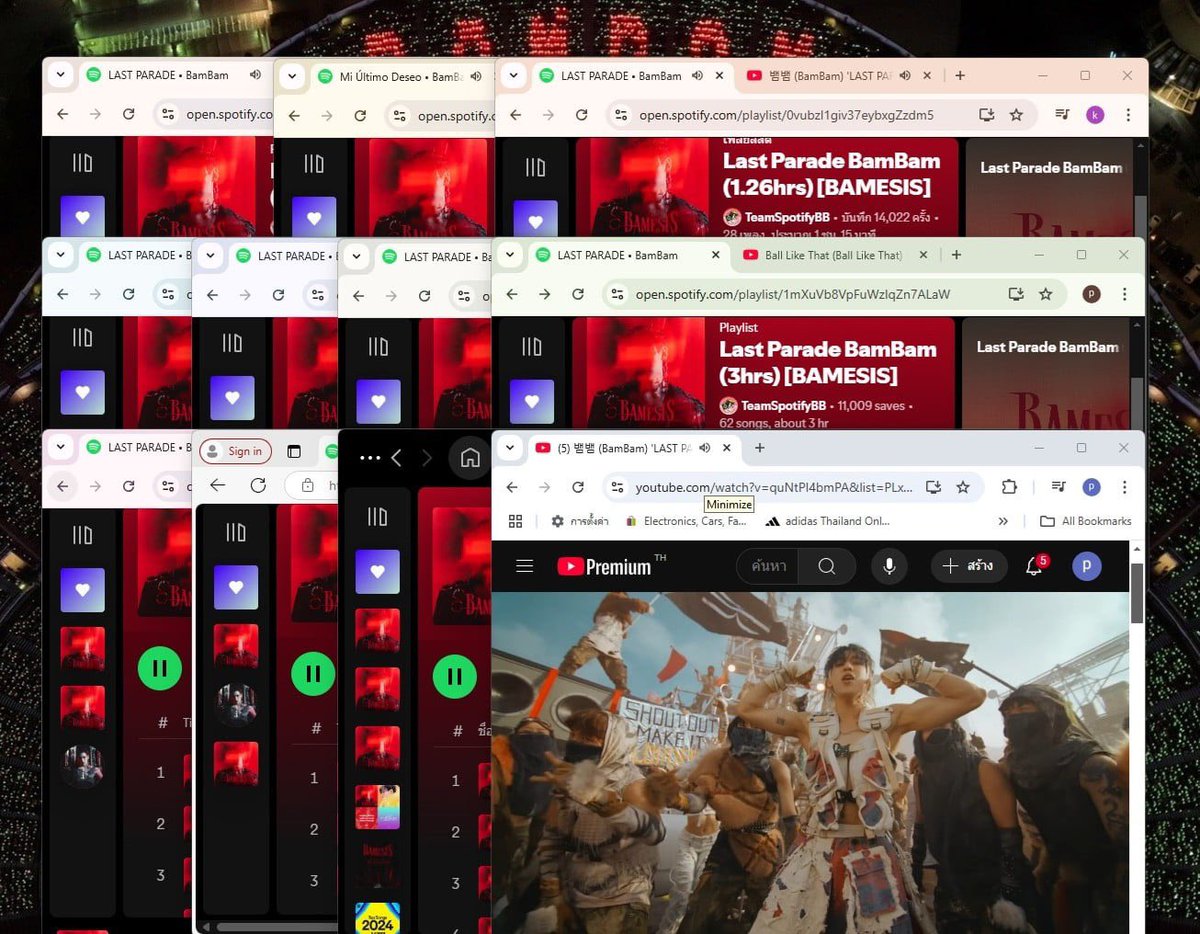Click YouTube page vertical scrollbar
The width and height of the screenshot is (1200, 934).
[x=1137, y=593]
